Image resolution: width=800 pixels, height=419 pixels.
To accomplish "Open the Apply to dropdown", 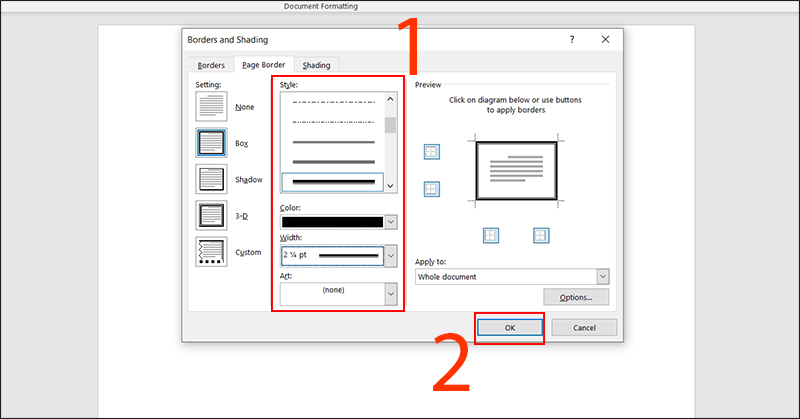I will tap(603, 277).
